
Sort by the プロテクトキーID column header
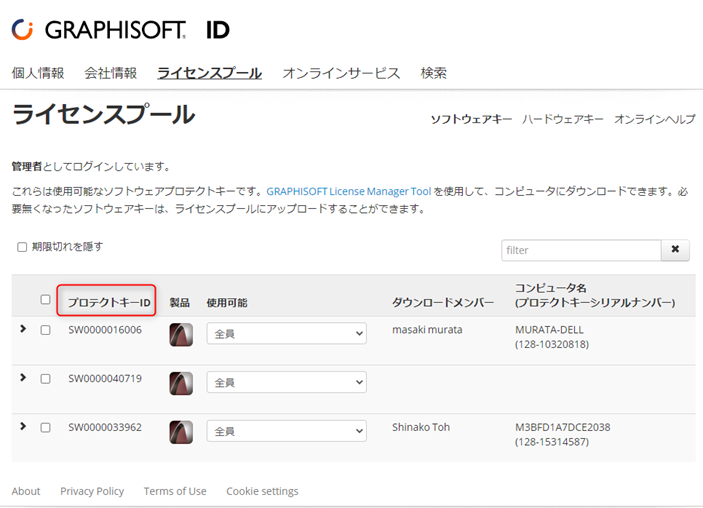[x=109, y=303]
